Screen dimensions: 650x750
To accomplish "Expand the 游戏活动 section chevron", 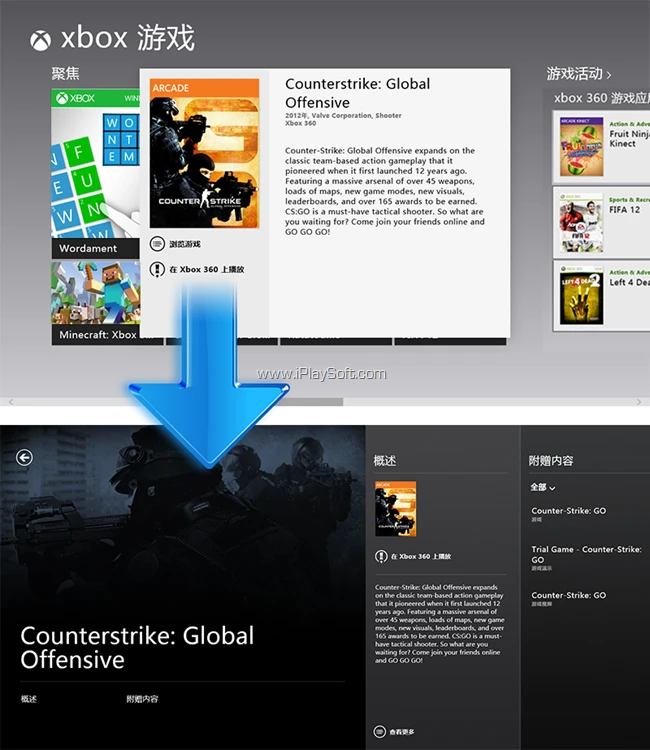I will tap(609, 75).
